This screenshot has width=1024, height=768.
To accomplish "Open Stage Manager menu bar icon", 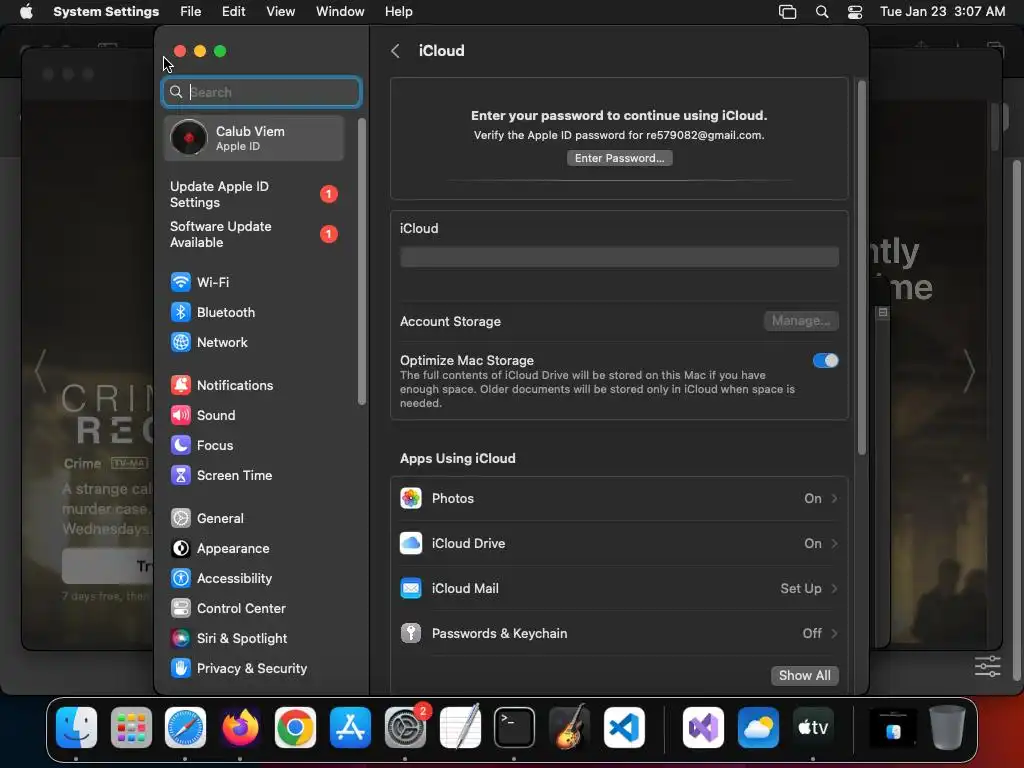I will click(788, 12).
